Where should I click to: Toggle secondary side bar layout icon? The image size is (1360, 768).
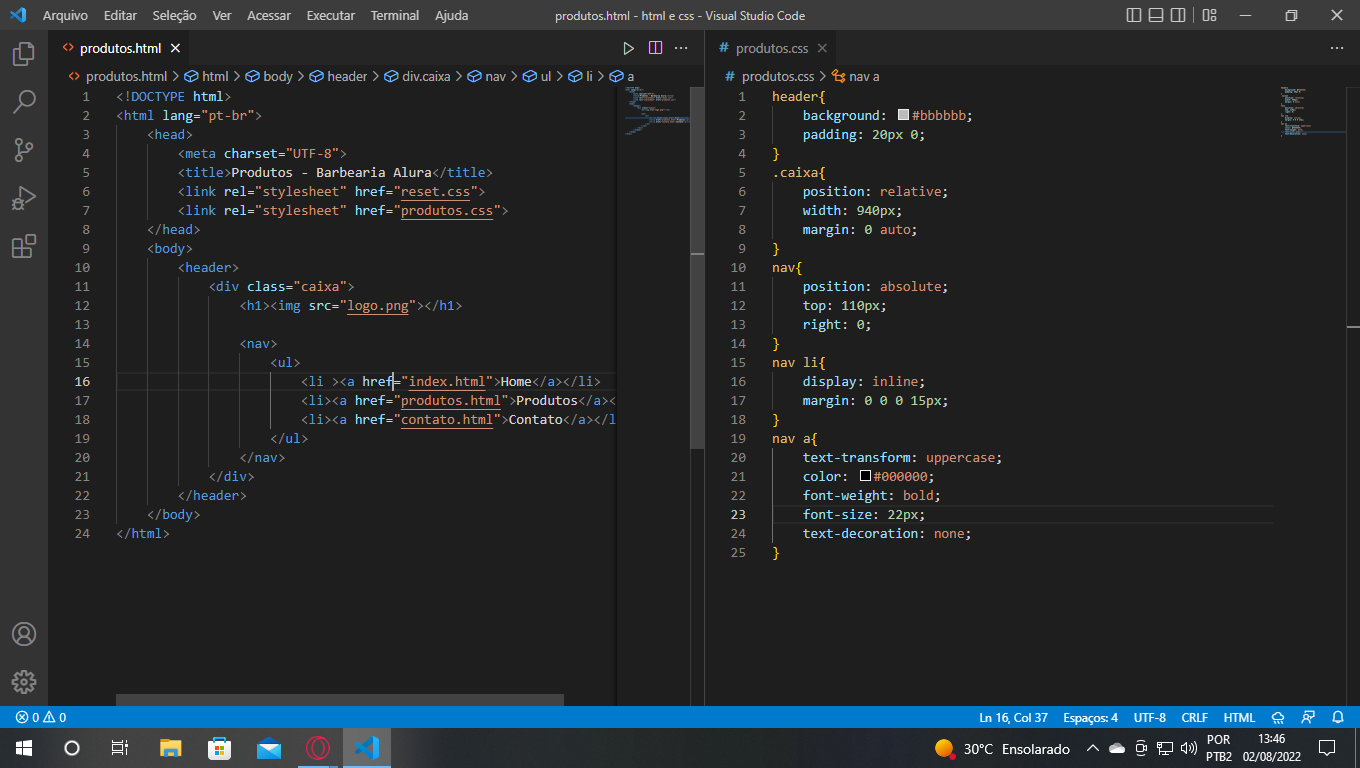(x=1178, y=15)
